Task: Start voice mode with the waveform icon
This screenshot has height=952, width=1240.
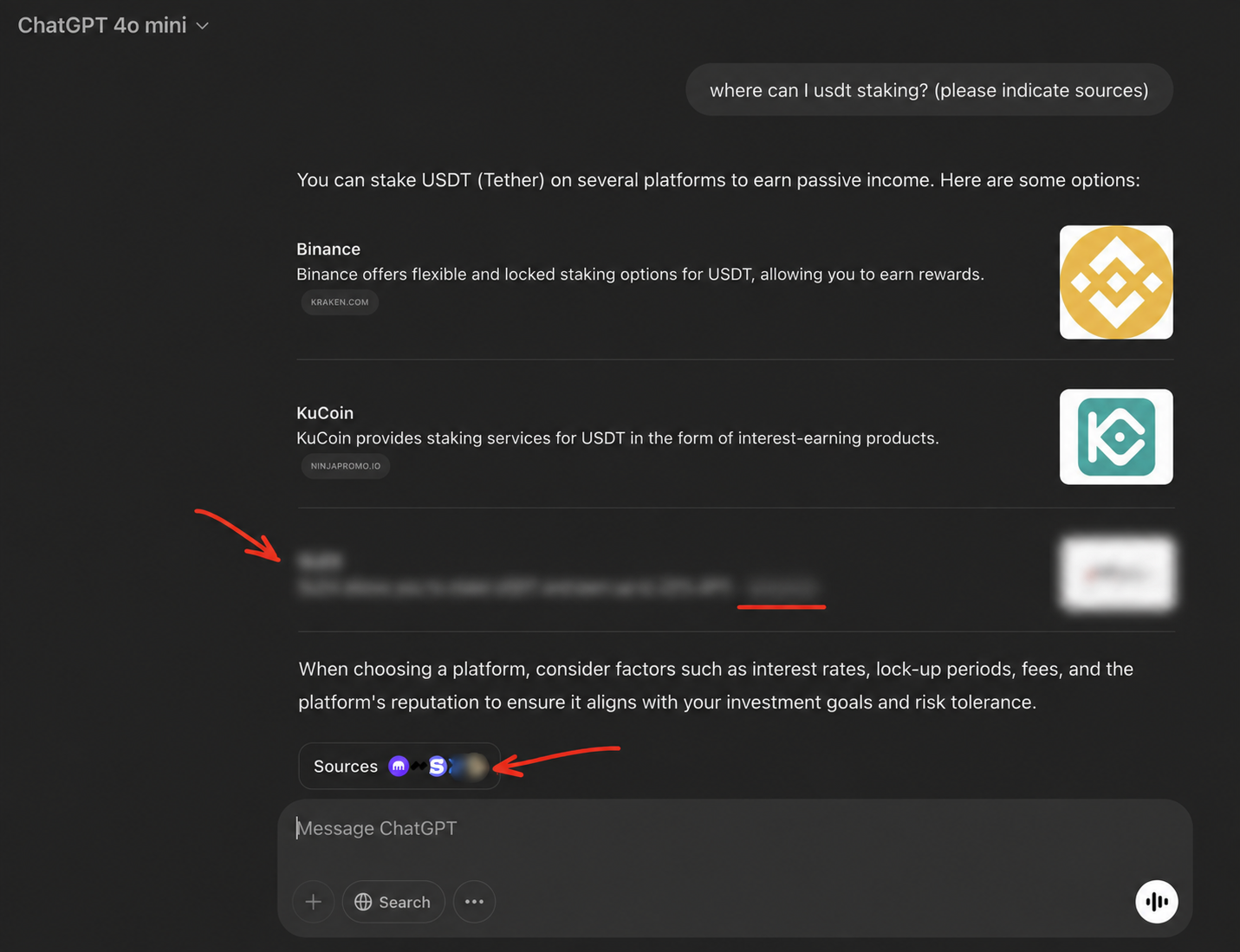Action: tap(1157, 902)
